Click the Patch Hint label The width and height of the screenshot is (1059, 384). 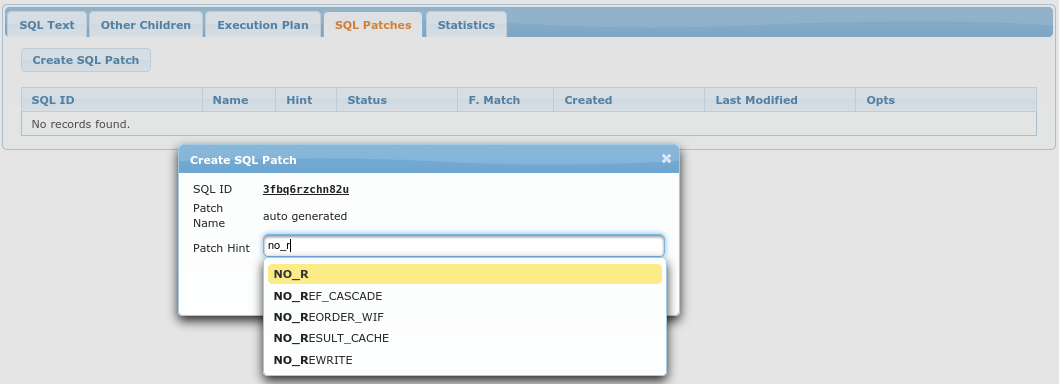pos(222,248)
